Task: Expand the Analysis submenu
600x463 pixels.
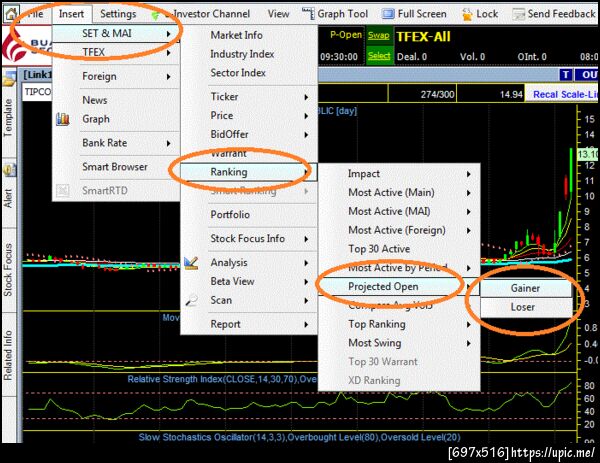Action: 249,263
